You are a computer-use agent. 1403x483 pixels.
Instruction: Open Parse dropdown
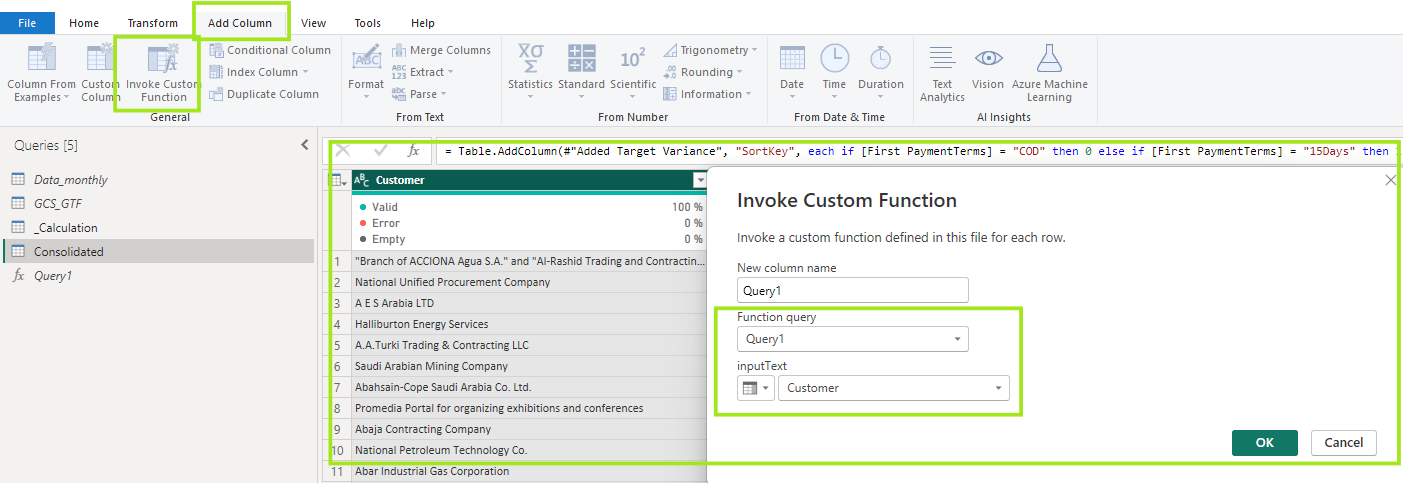pos(418,94)
